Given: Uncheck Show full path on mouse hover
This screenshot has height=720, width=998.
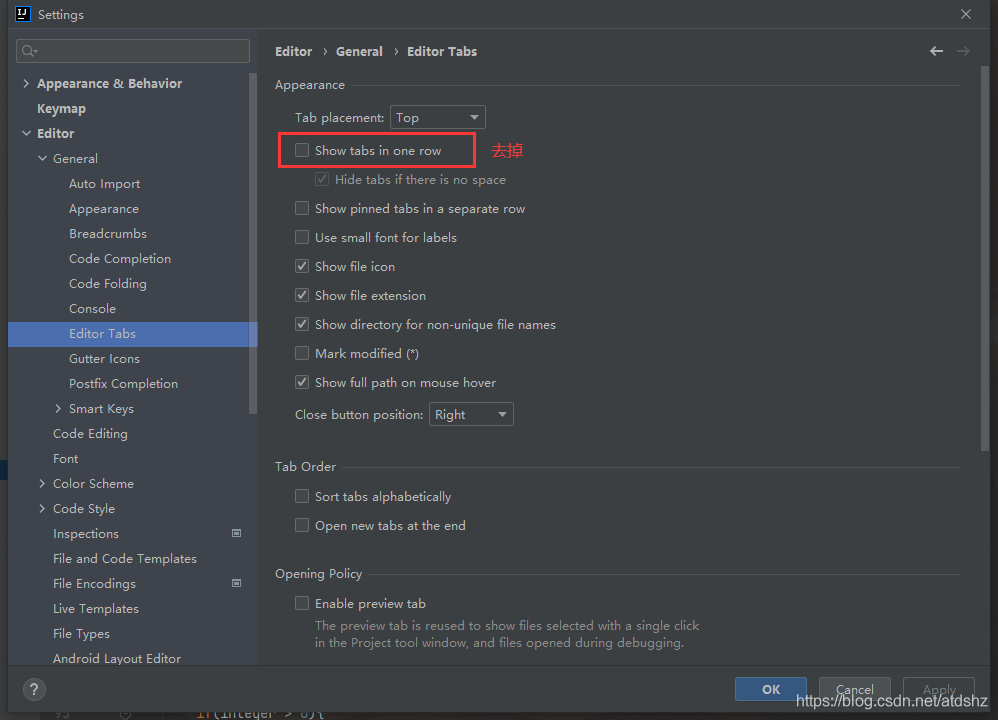Looking at the screenshot, I should (302, 383).
